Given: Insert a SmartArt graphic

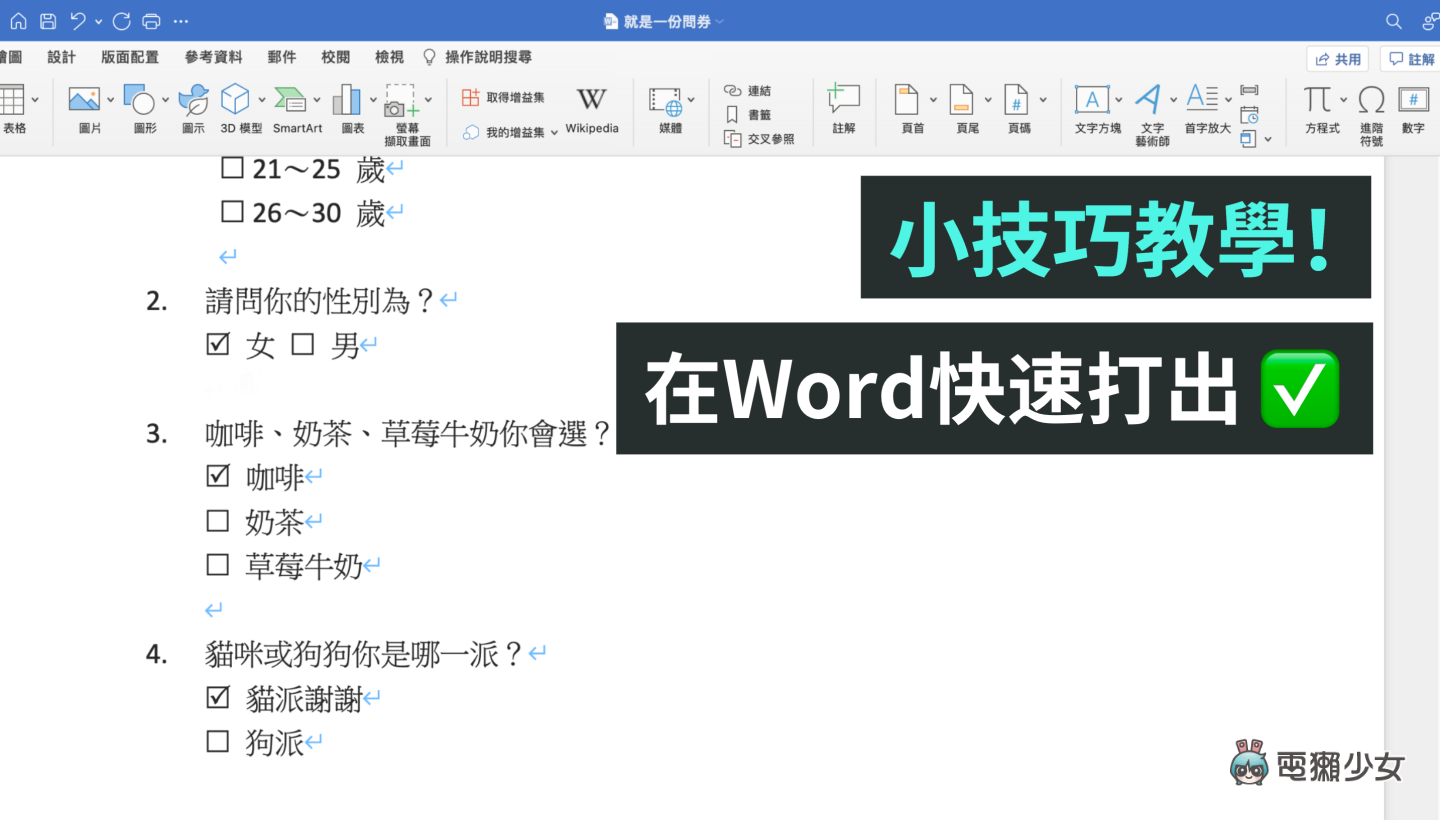Looking at the screenshot, I should tap(296, 110).
